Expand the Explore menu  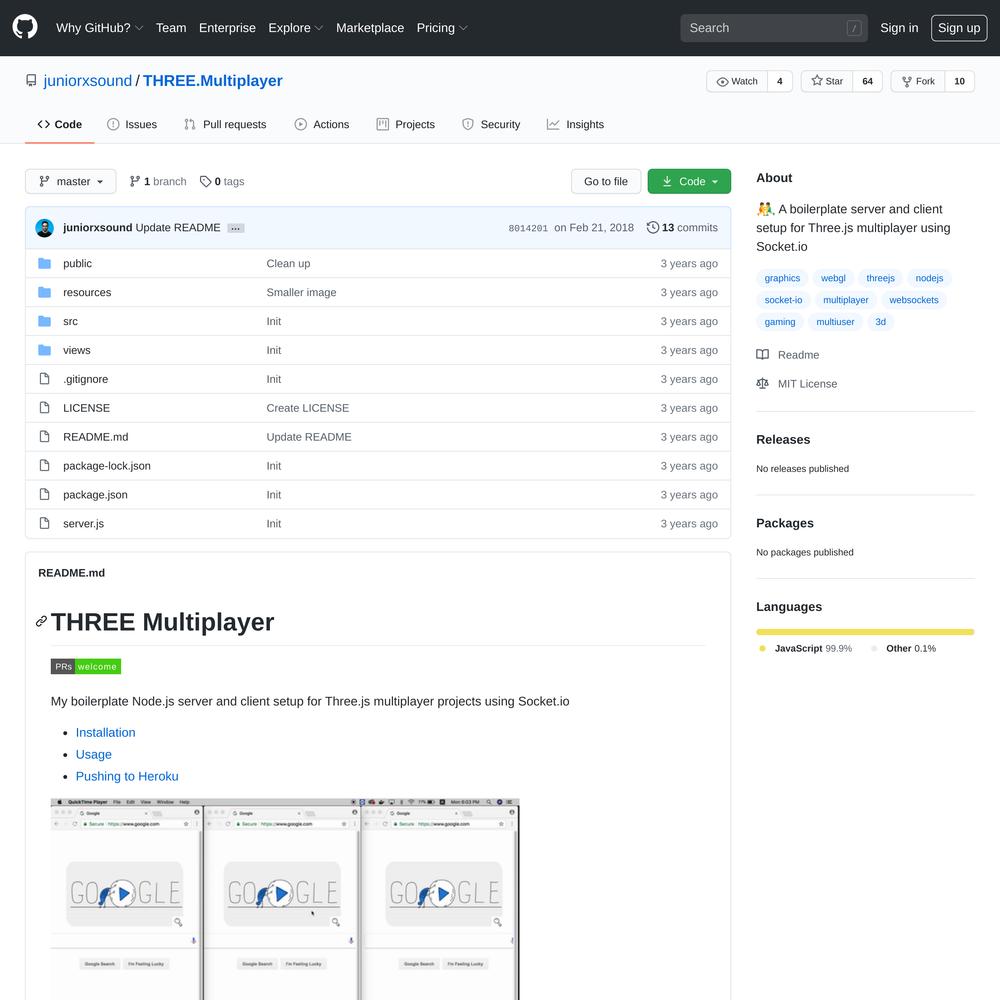[296, 28]
